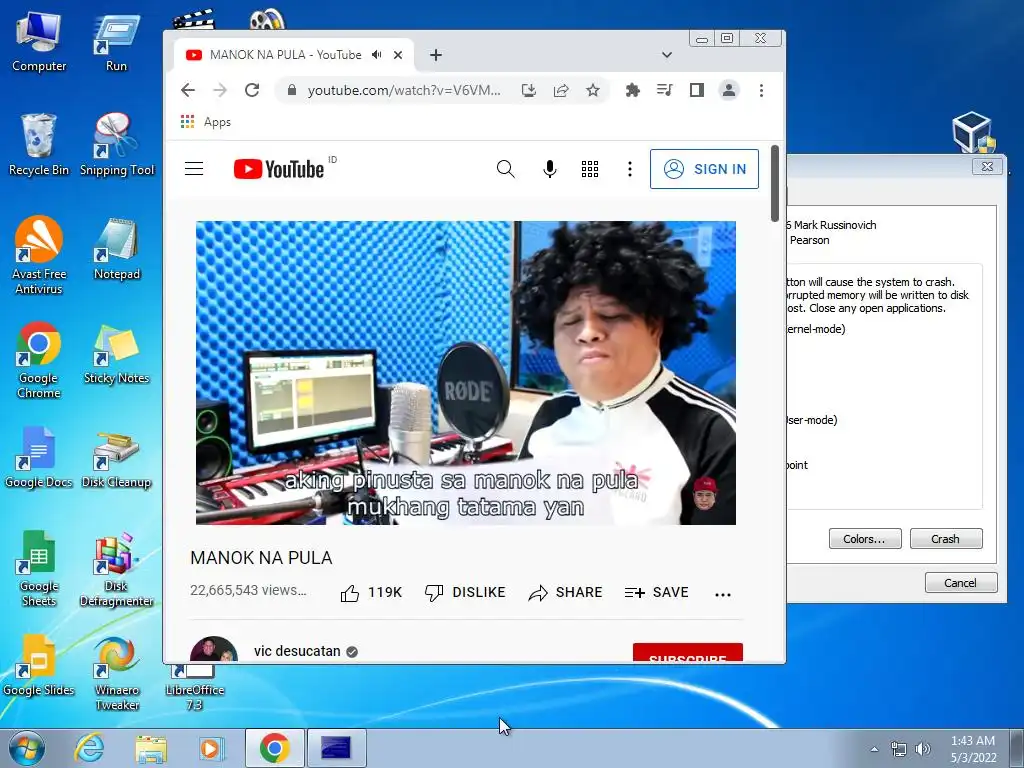
Task: Click the SIGN IN button on YouTube
Action: pyautogui.click(x=705, y=169)
